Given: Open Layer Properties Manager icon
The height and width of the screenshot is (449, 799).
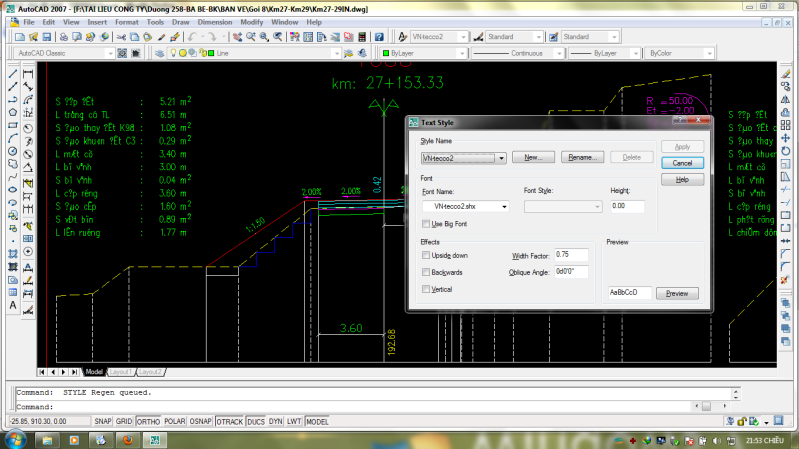Looking at the screenshot, I should (159, 53).
